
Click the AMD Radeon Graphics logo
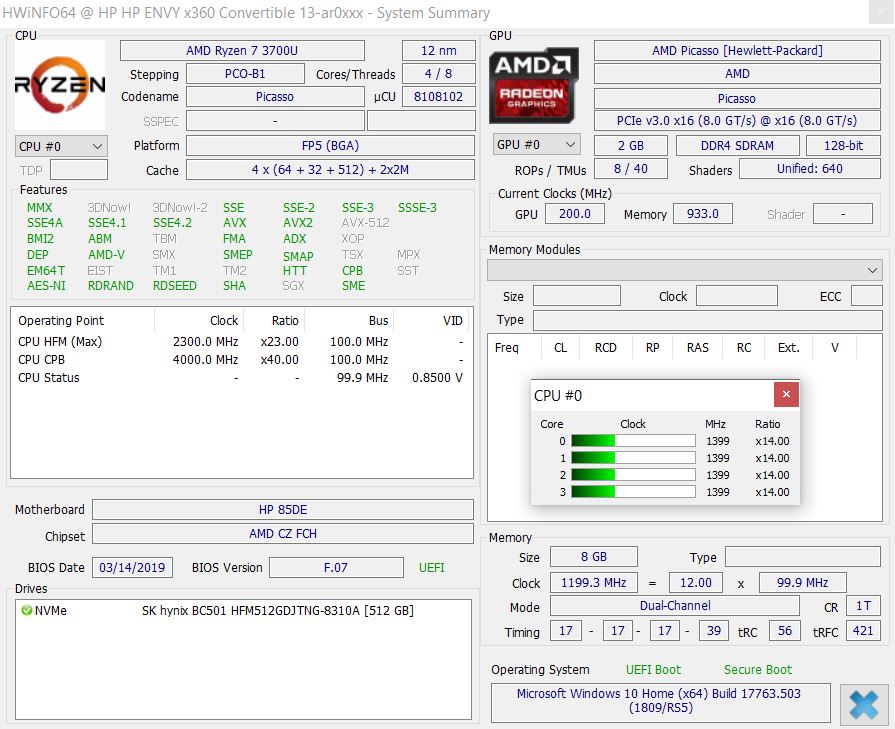pyautogui.click(x=533, y=86)
